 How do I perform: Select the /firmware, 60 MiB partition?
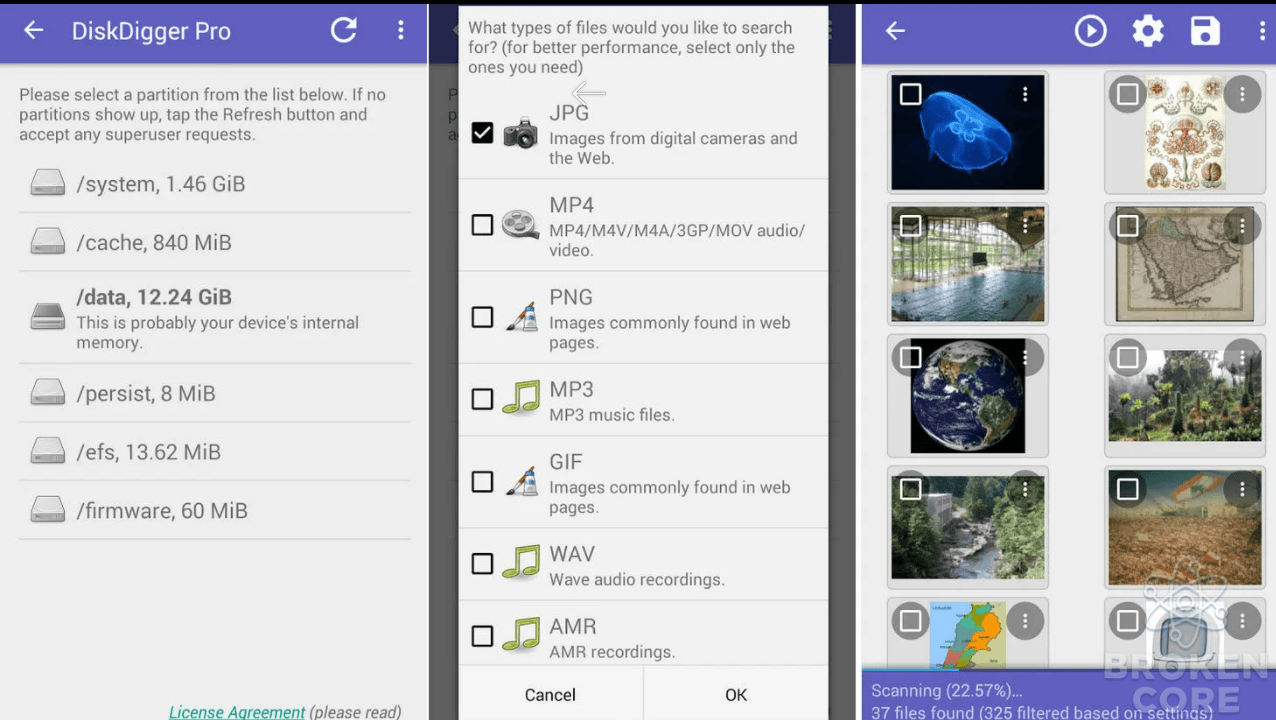(x=215, y=510)
